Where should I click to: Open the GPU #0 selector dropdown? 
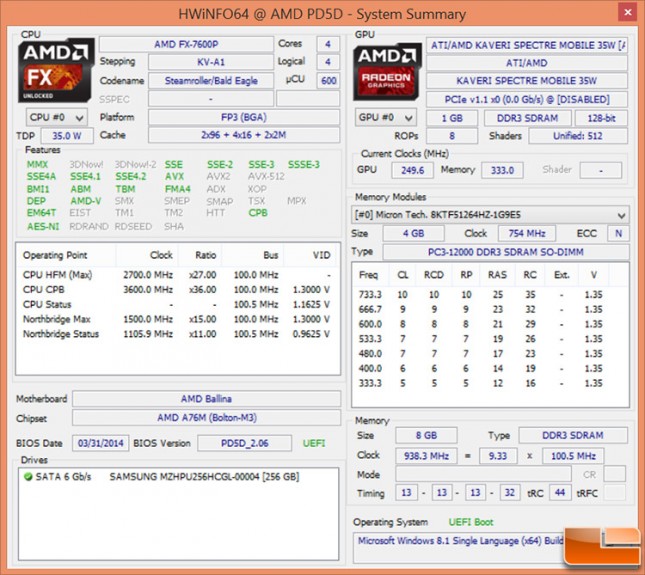tap(386, 118)
